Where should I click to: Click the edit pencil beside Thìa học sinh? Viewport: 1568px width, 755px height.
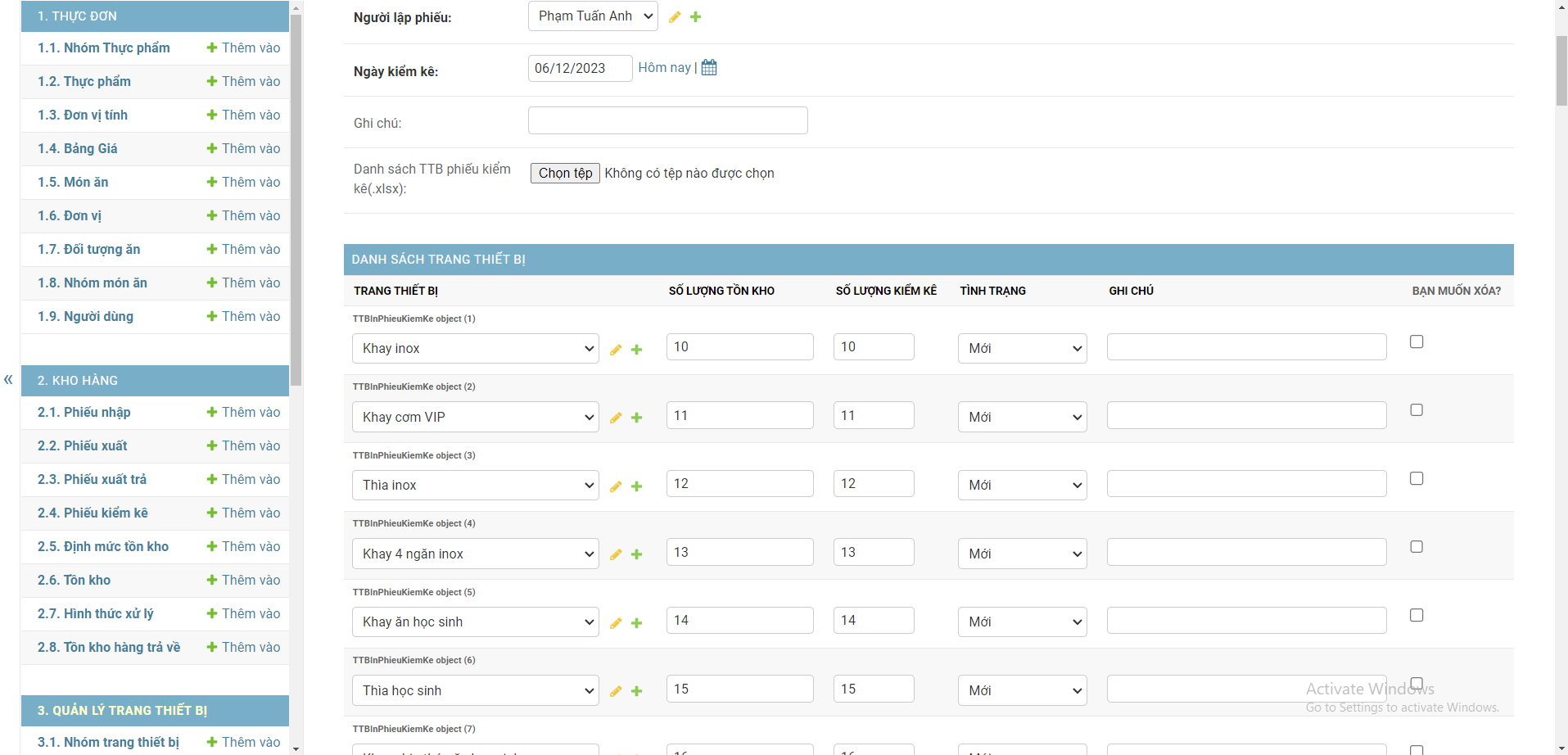tap(616, 691)
